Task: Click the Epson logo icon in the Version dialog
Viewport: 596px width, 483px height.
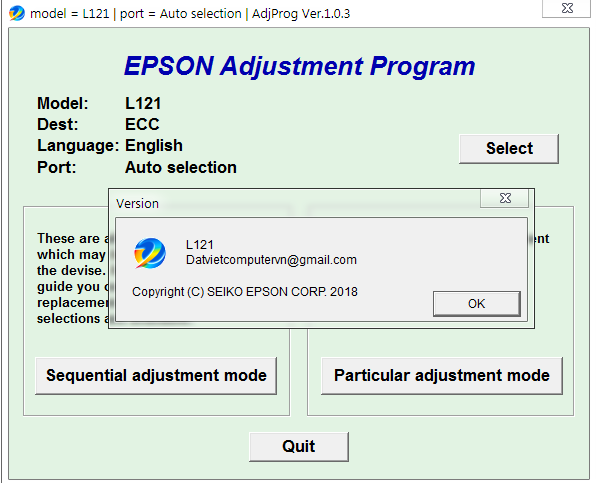Action: (150, 253)
